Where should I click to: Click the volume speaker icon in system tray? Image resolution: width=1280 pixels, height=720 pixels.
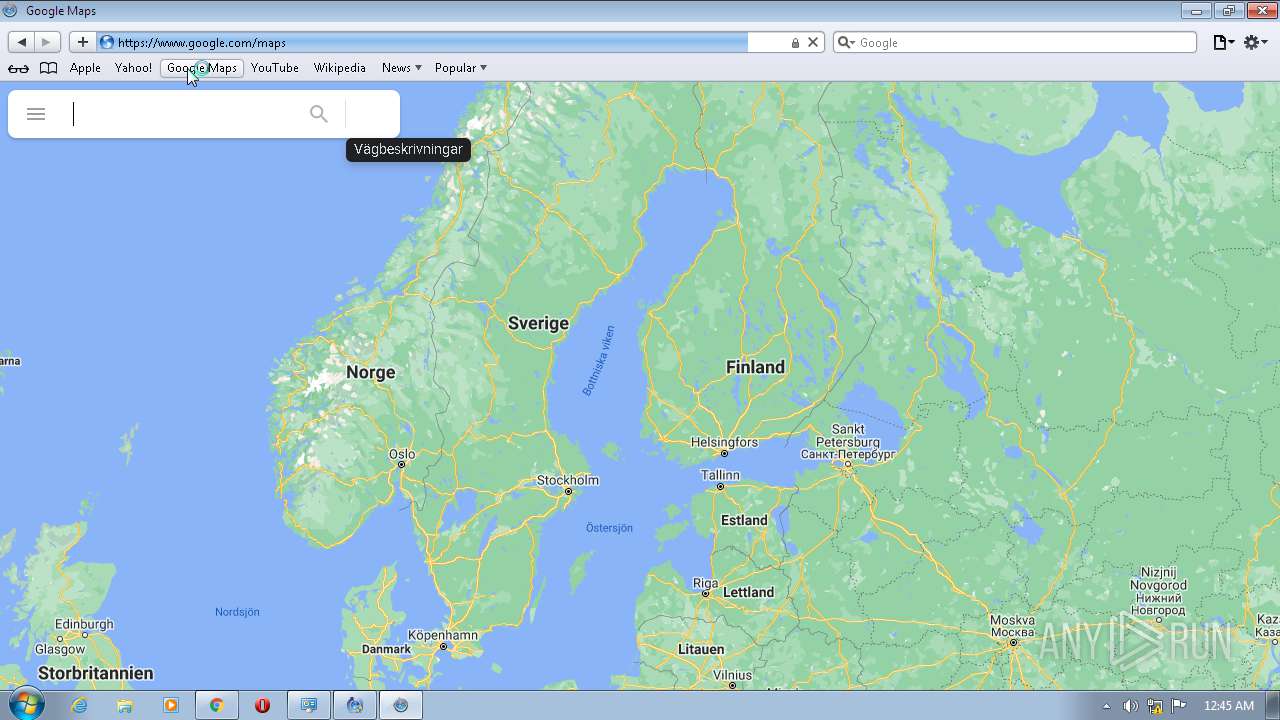[x=1130, y=706]
